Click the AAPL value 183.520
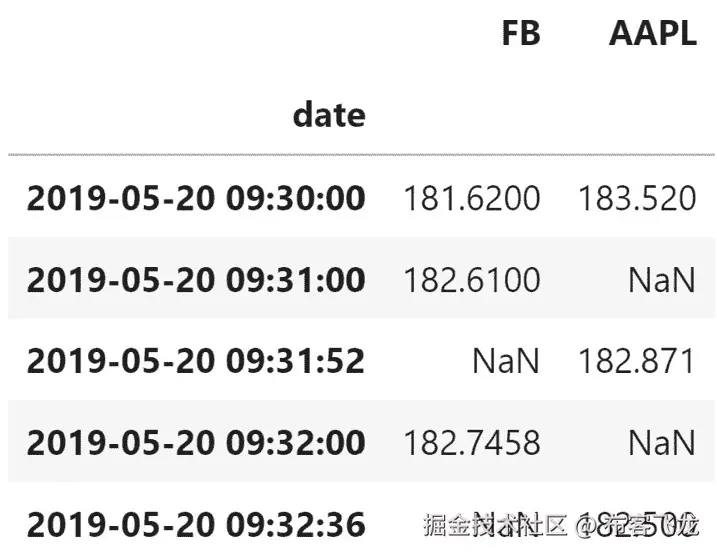717x556 pixels. tap(636, 197)
